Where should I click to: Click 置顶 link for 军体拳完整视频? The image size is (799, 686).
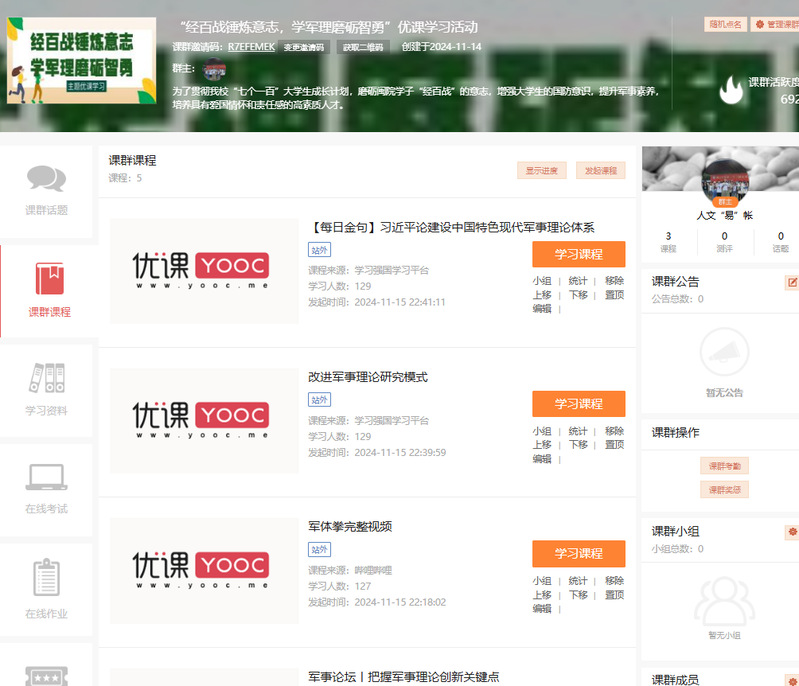pos(615,595)
